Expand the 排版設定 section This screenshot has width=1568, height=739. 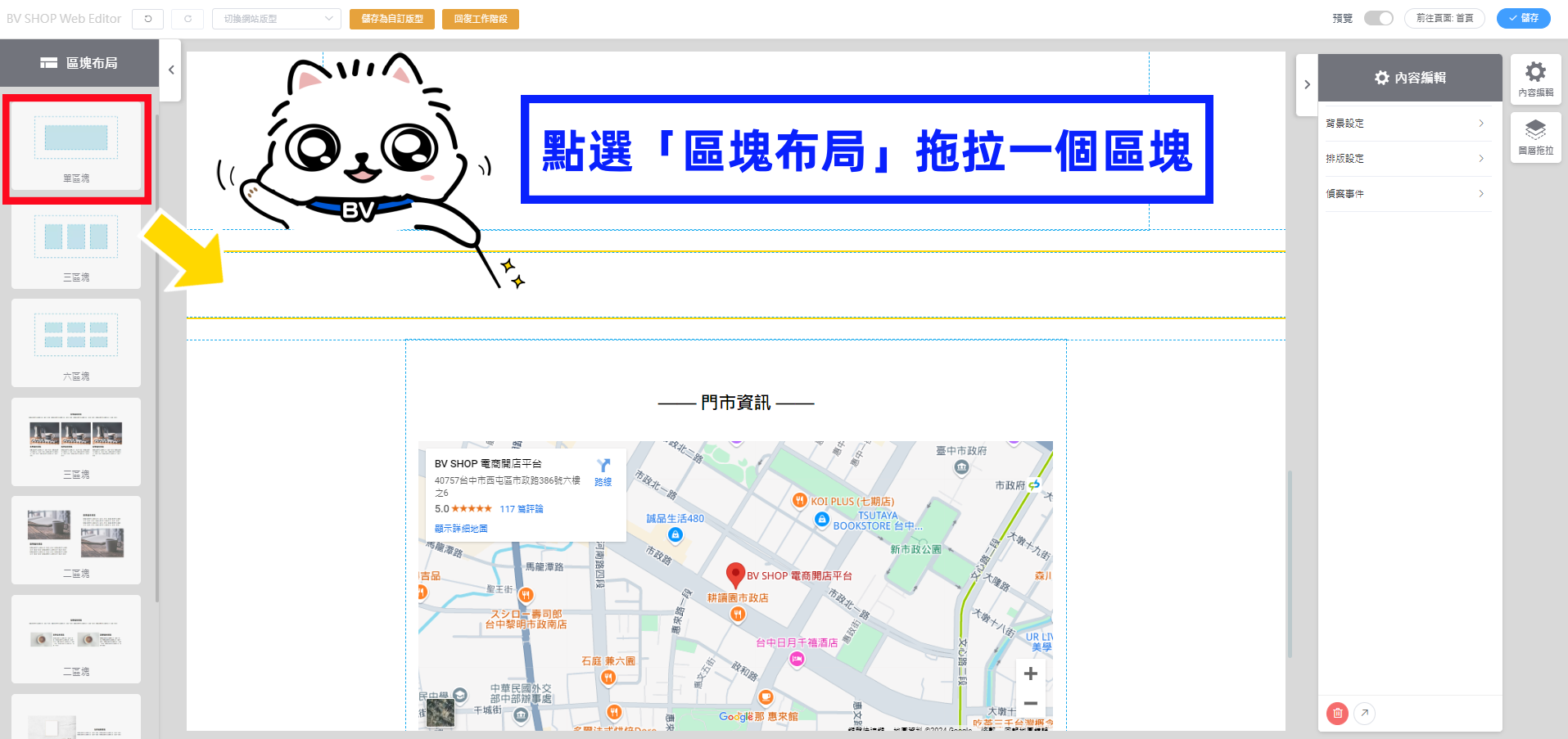(1408, 159)
